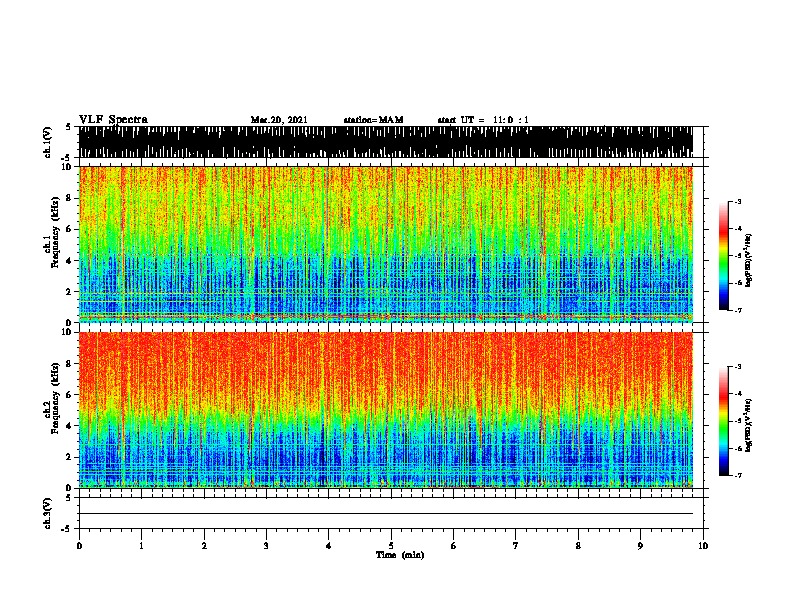Click the "ch.3(V)" axis label
Screen dimensions: 792x612
48,513
